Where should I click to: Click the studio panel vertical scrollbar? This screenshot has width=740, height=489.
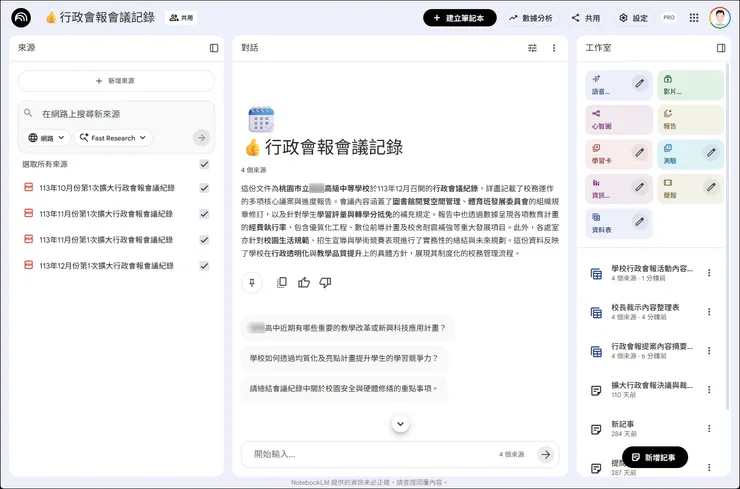click(x=727, y=236)
